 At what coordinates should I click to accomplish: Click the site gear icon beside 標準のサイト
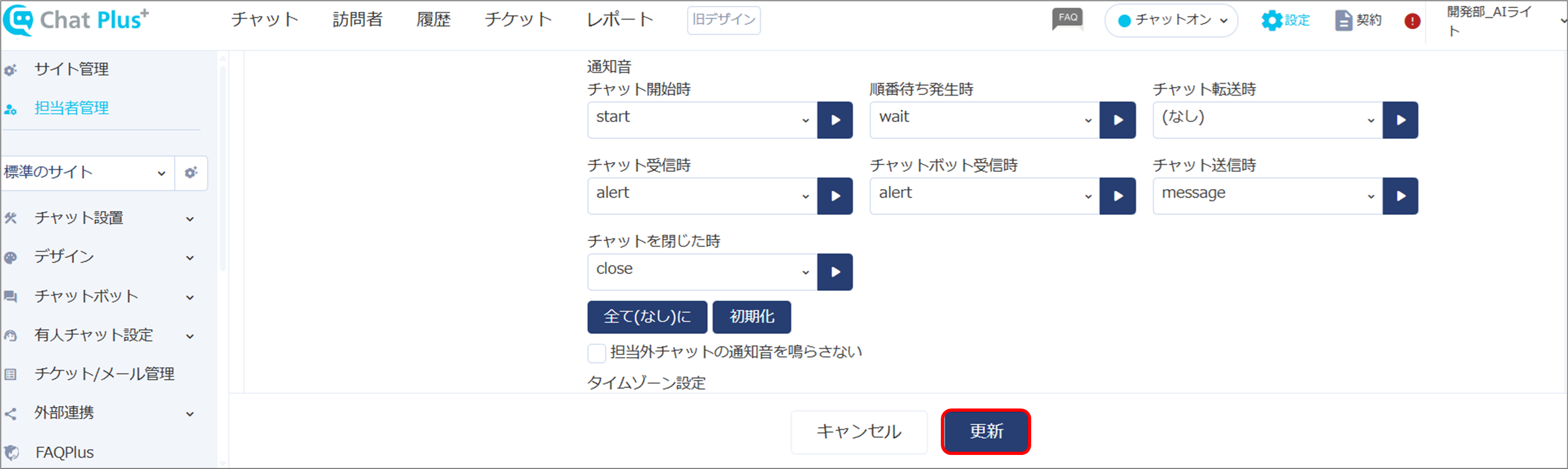tap(191, 173)
